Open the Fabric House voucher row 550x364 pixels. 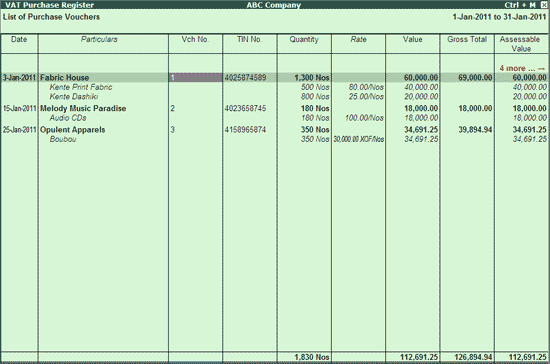[x=275, y=77]
